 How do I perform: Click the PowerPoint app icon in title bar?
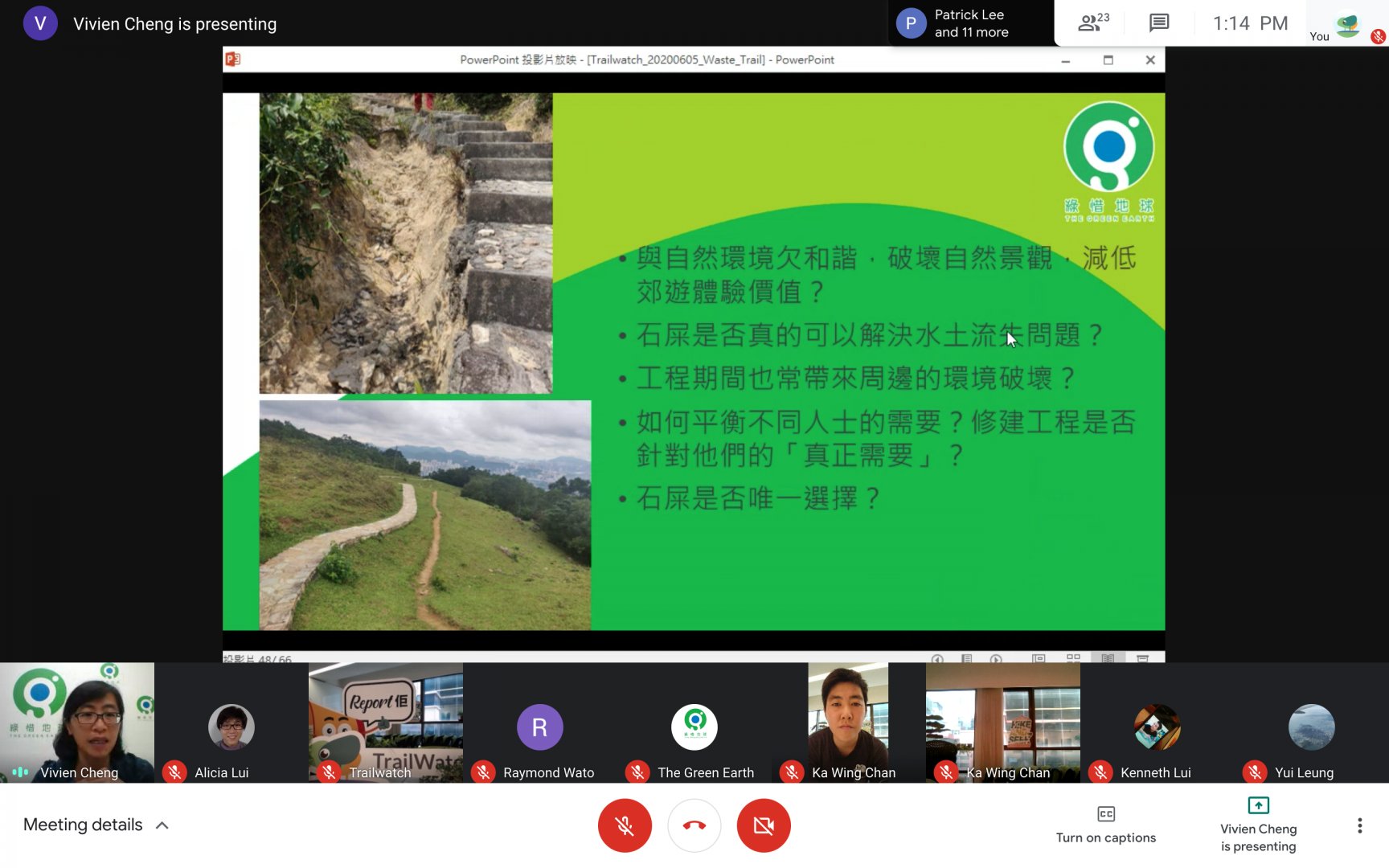[x=233, y=59]
